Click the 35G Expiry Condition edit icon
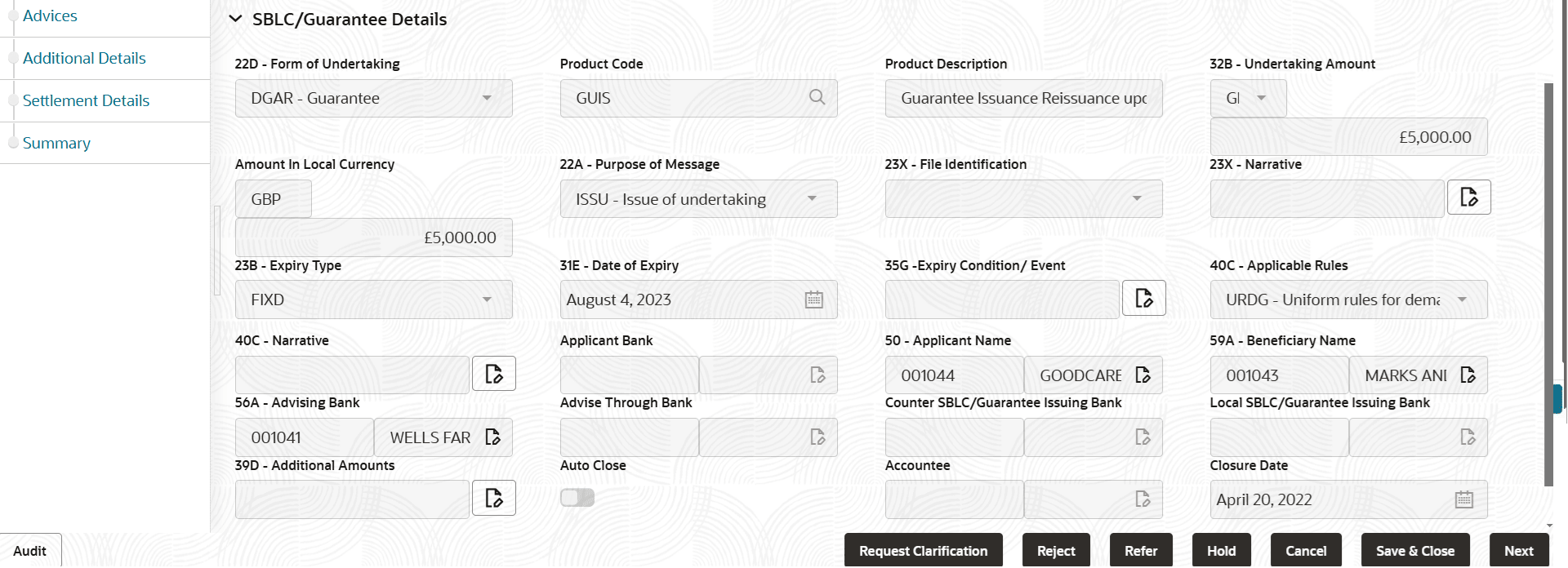The image size is (1568, 568). (1143, 299)
